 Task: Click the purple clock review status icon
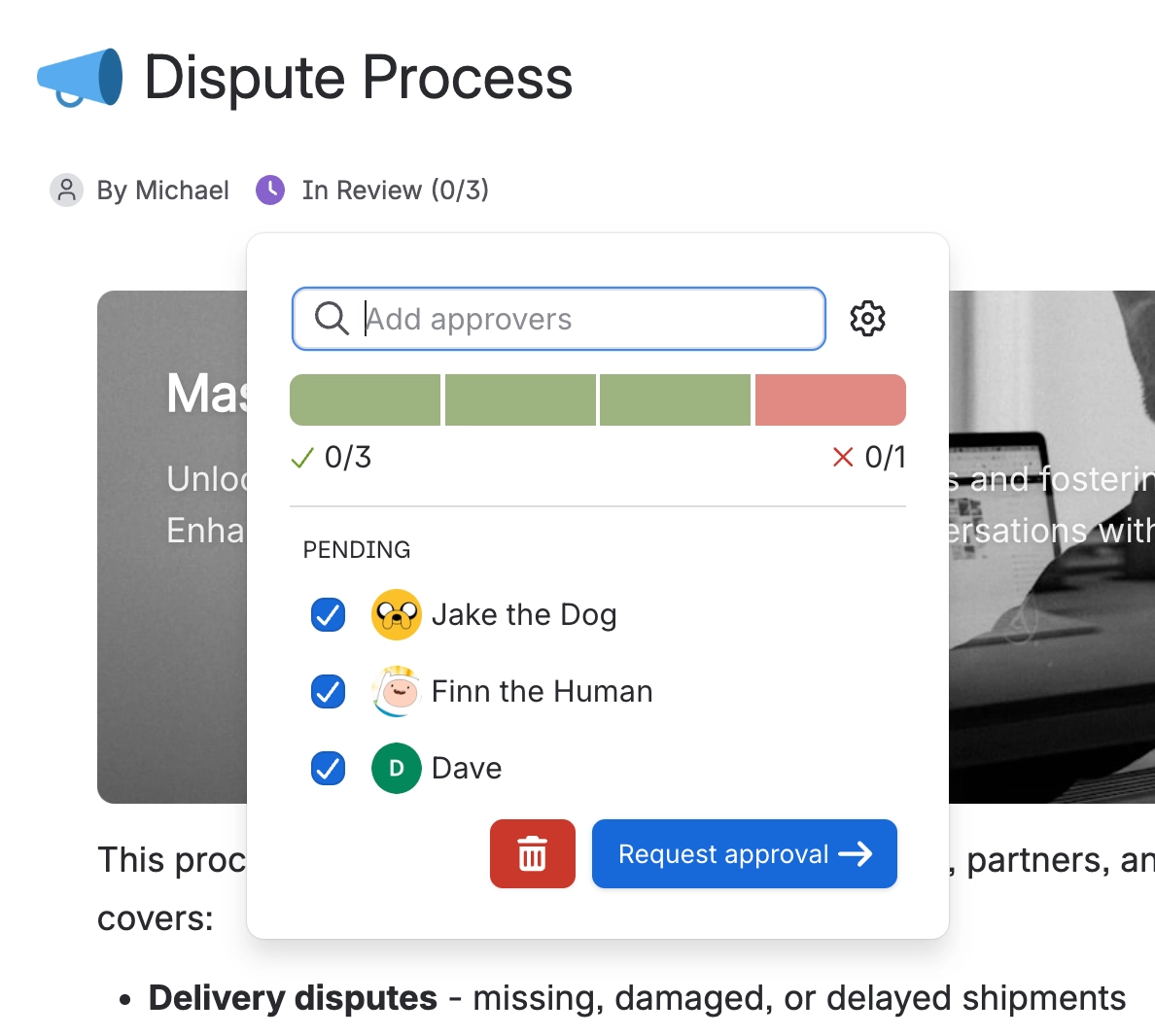(270, 190)
